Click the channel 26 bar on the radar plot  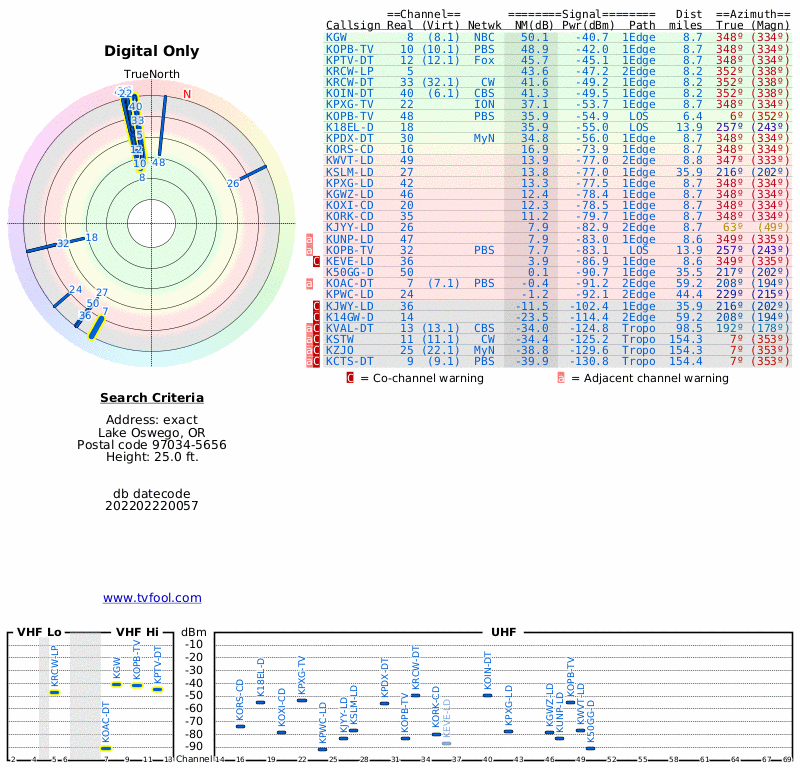tap(250, 174)
